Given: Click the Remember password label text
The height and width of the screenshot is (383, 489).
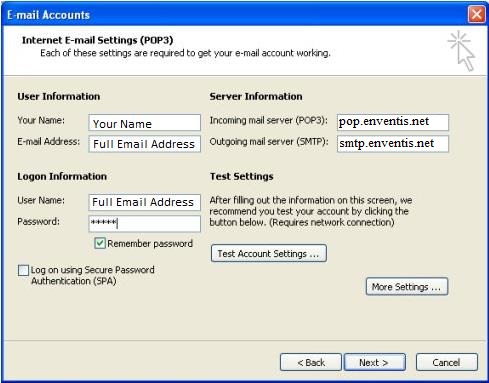Looking at the screenshot, I should (150, 244).
